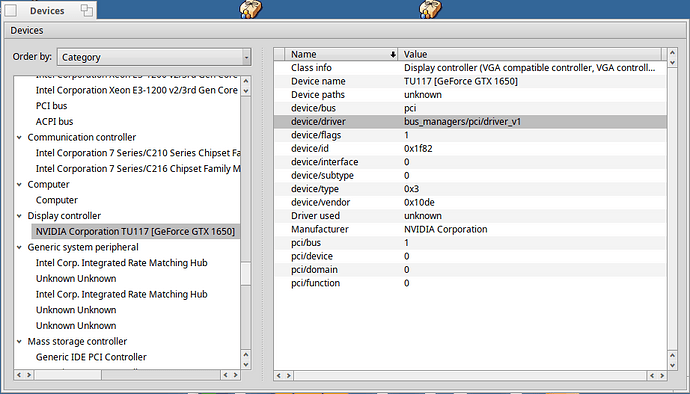Select the device/driver row
This screenshot has width=690, height=394.
pyautogui.click(x=470, y=122)
